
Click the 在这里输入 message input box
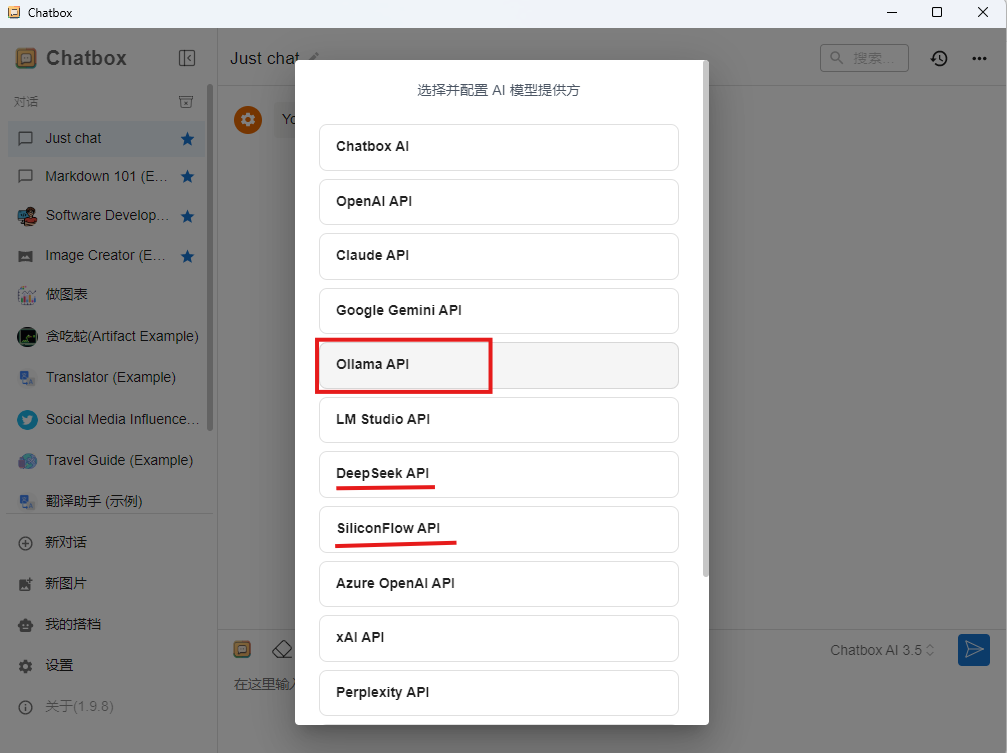click(264, 684)
